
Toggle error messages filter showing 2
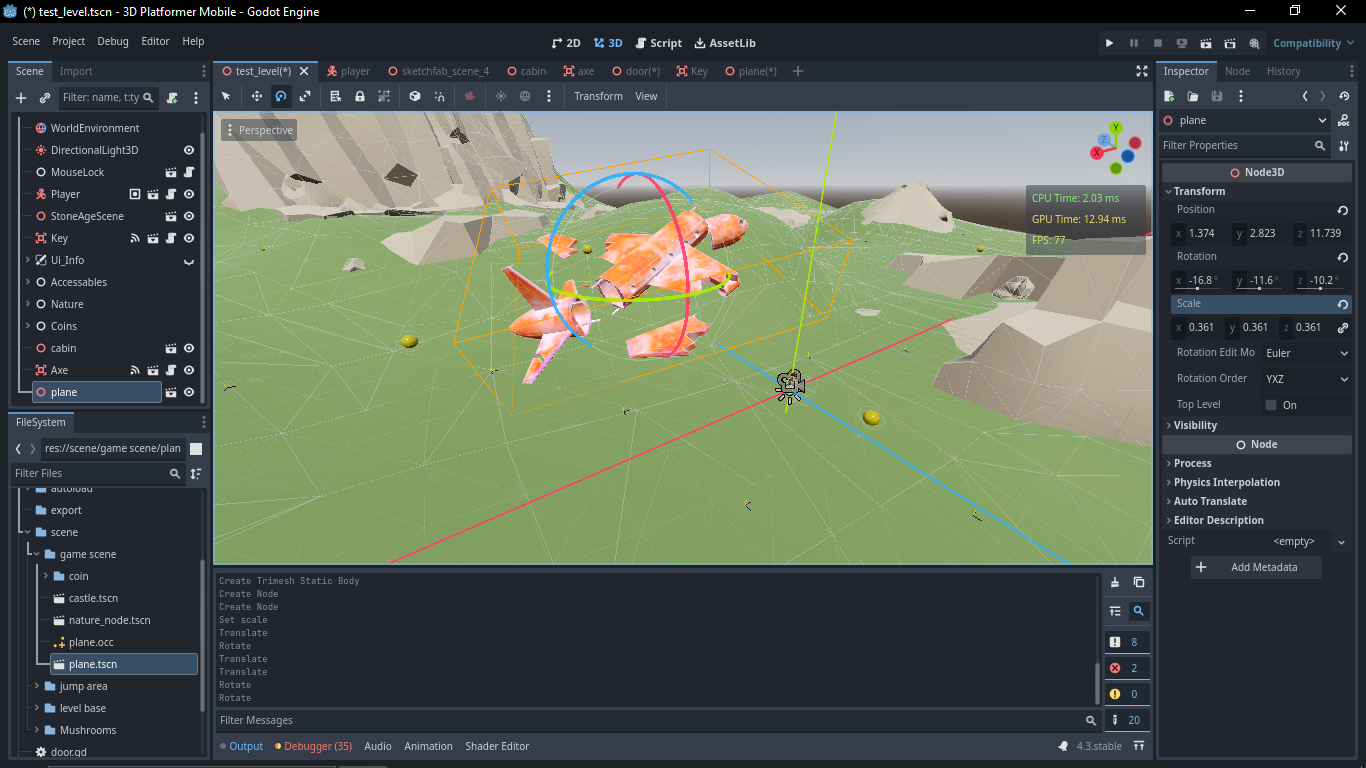pyautogui.click(x=1127, y=668)
